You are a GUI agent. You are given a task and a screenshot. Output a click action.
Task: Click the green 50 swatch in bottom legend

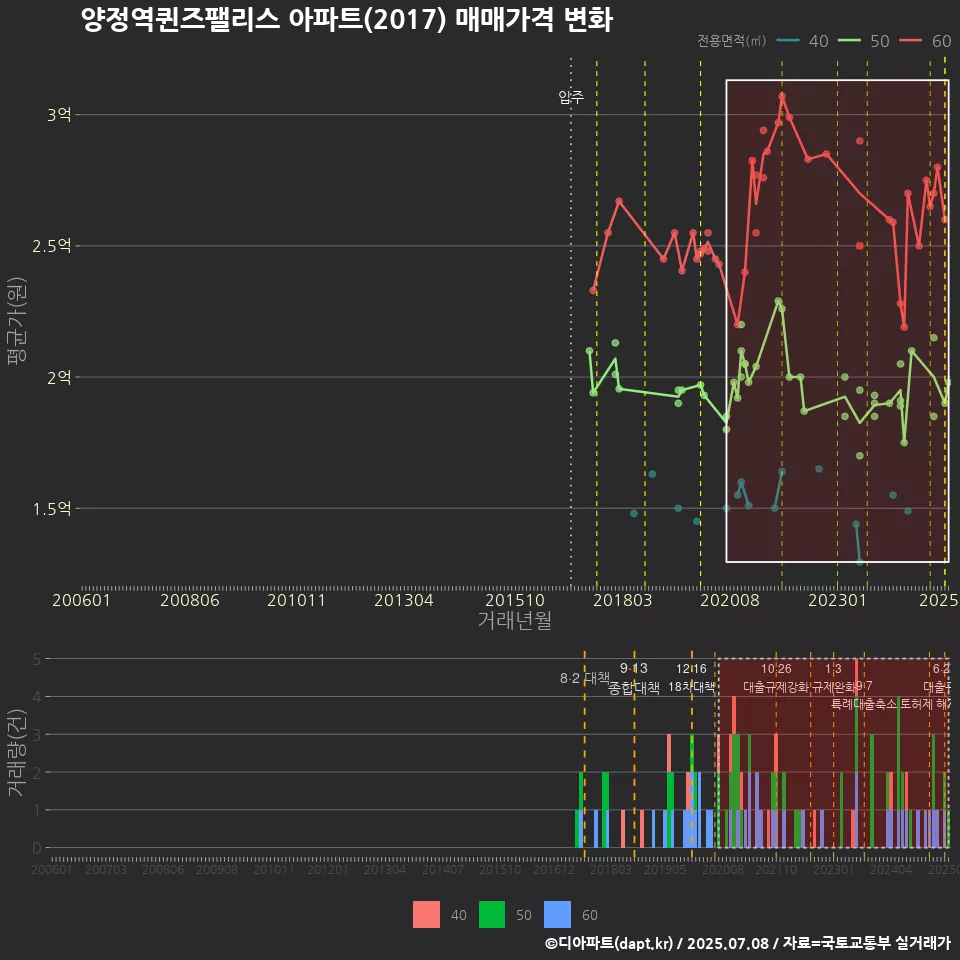tap(492, 915)
